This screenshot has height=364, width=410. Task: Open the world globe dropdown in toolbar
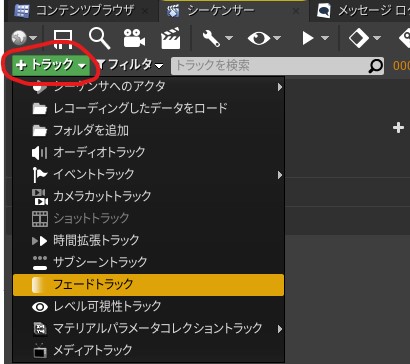24,38
